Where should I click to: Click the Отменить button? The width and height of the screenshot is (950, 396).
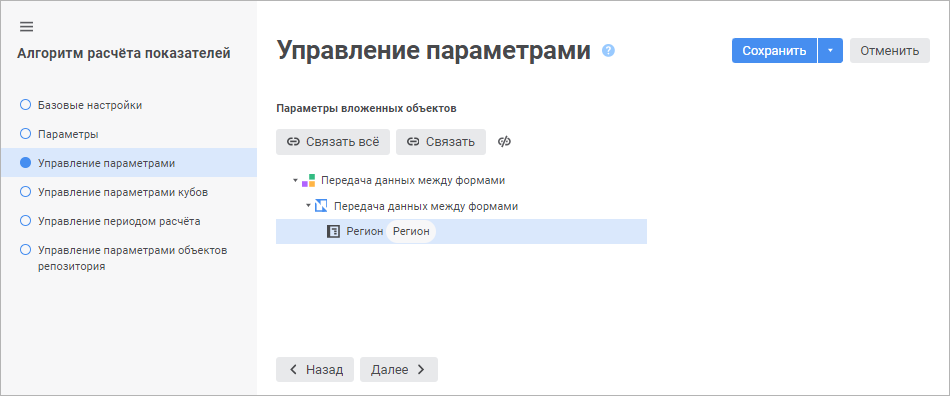(889, 51)
